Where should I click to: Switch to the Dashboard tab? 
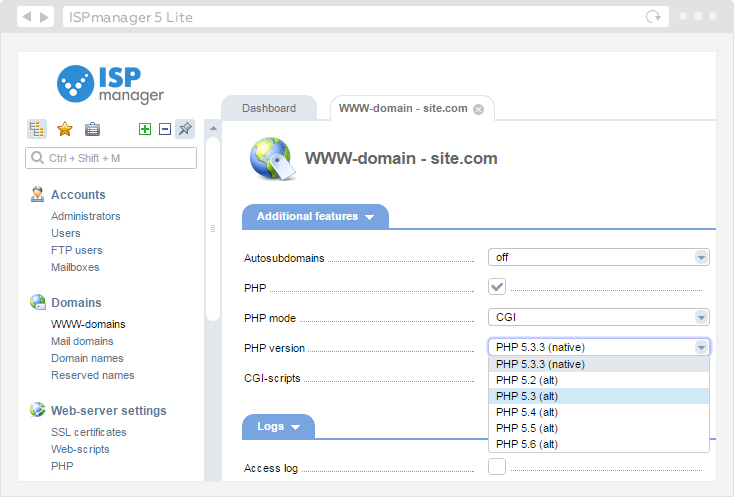[x=268, y=108]
